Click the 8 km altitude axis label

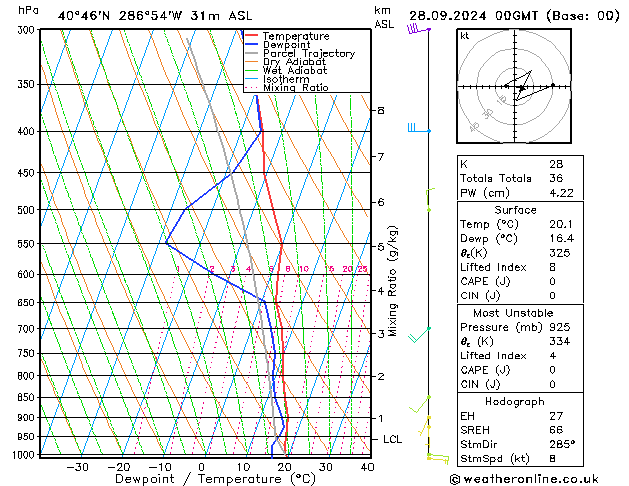(381, 110)
